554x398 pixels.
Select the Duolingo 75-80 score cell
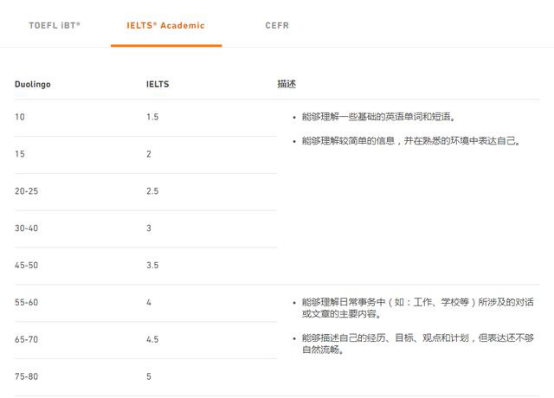click(26, 377)
